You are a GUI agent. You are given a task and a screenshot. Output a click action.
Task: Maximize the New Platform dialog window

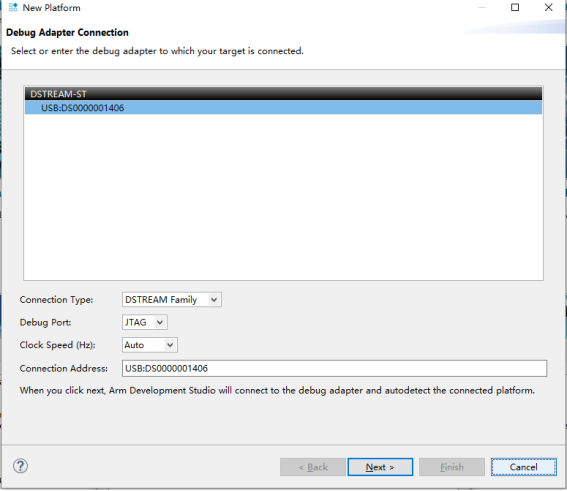(x=515, y=7)
